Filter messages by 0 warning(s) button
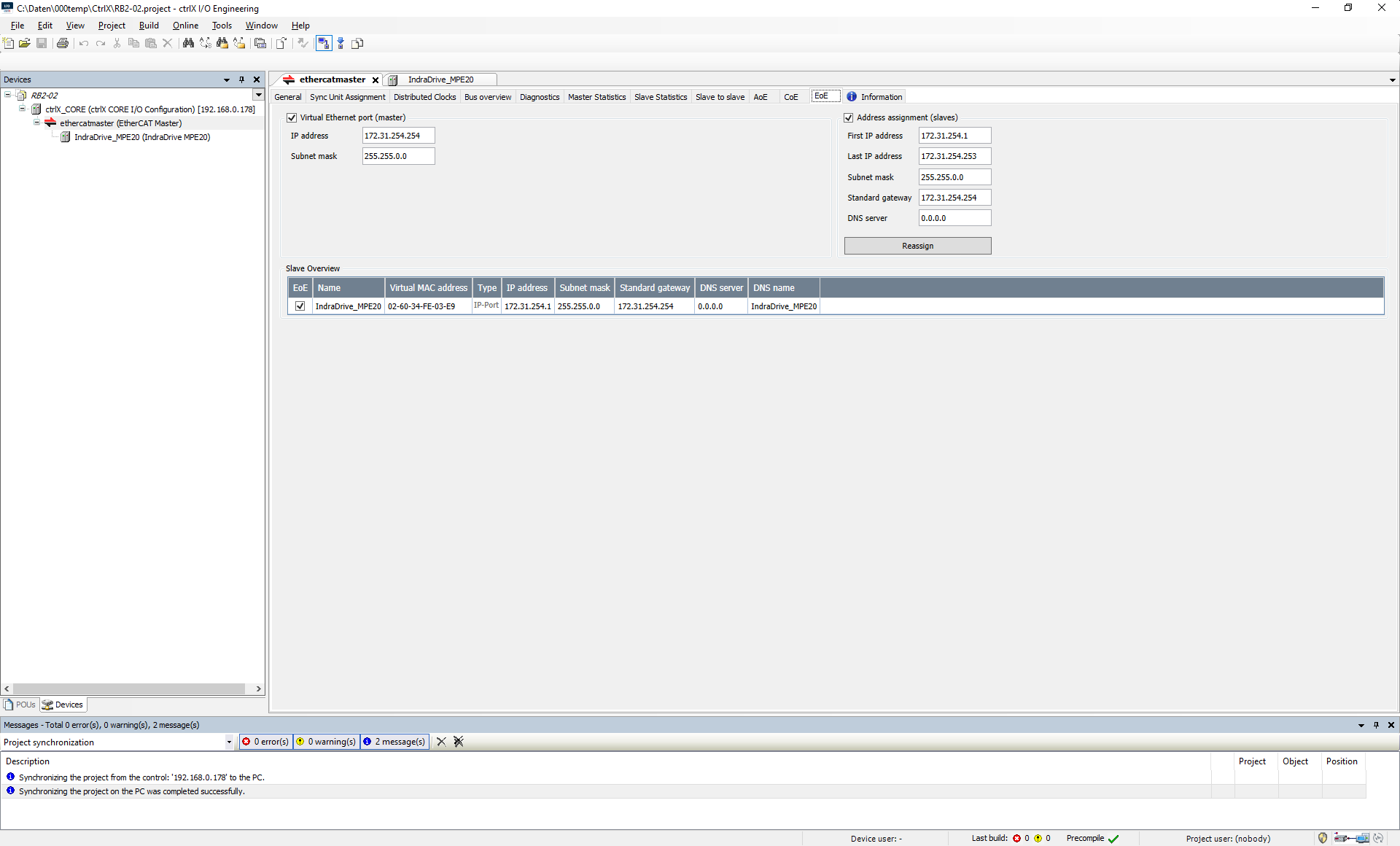1400x846 pixels. pos(326,742)
